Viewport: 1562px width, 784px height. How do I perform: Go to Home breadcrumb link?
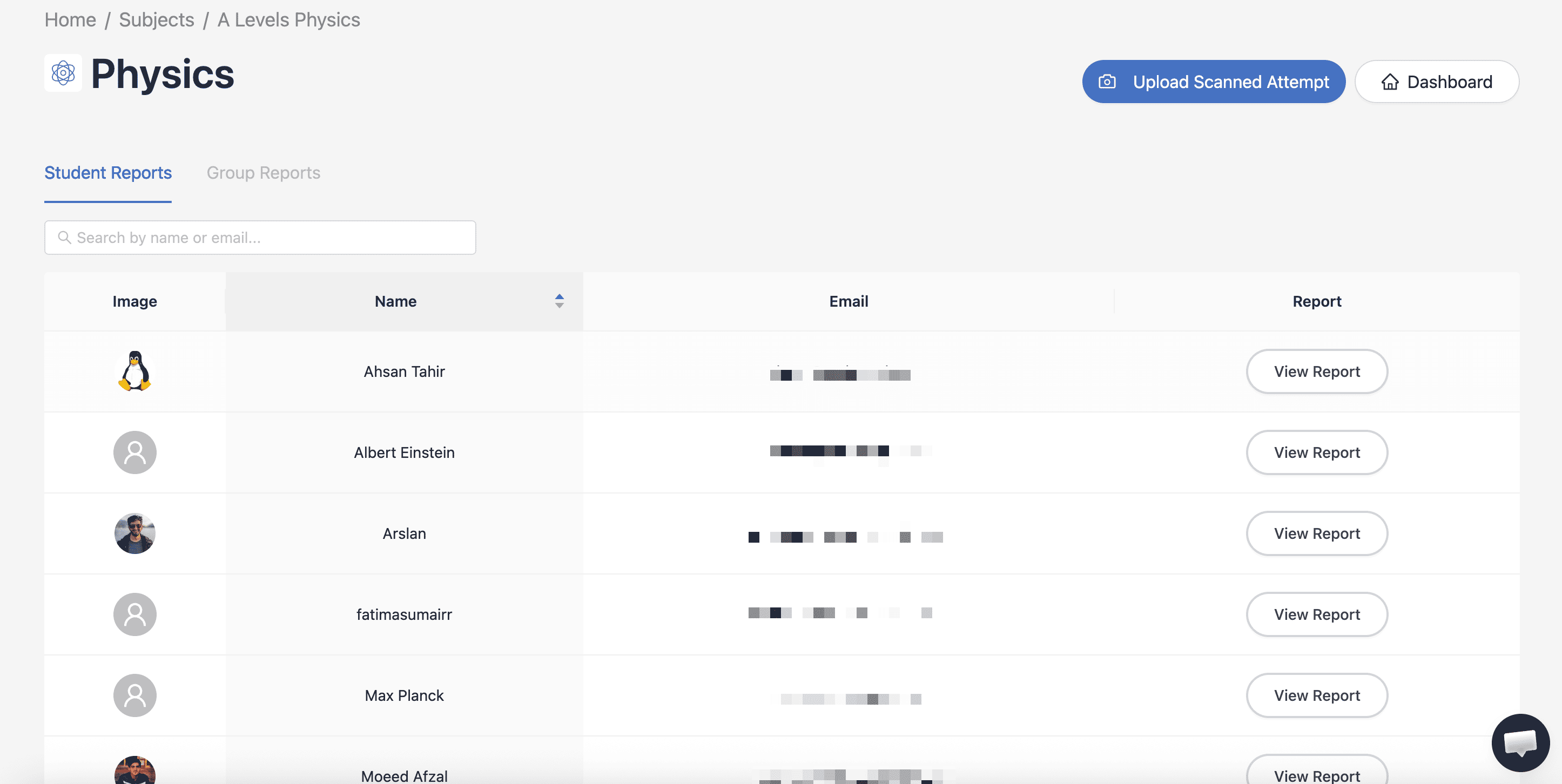click(70, 19)
